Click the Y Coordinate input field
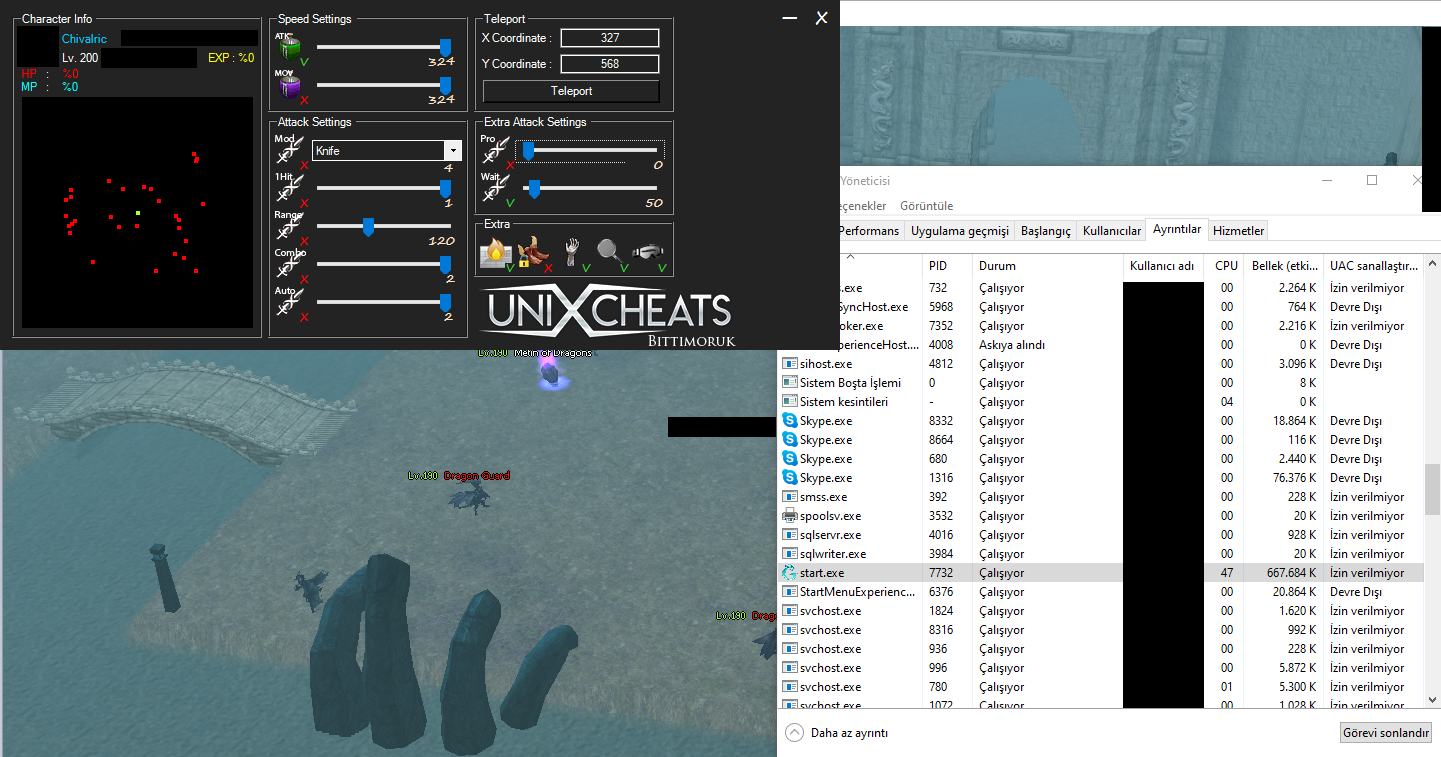Viewport: 1441px width, 757px height. click(x=610, y=64)
